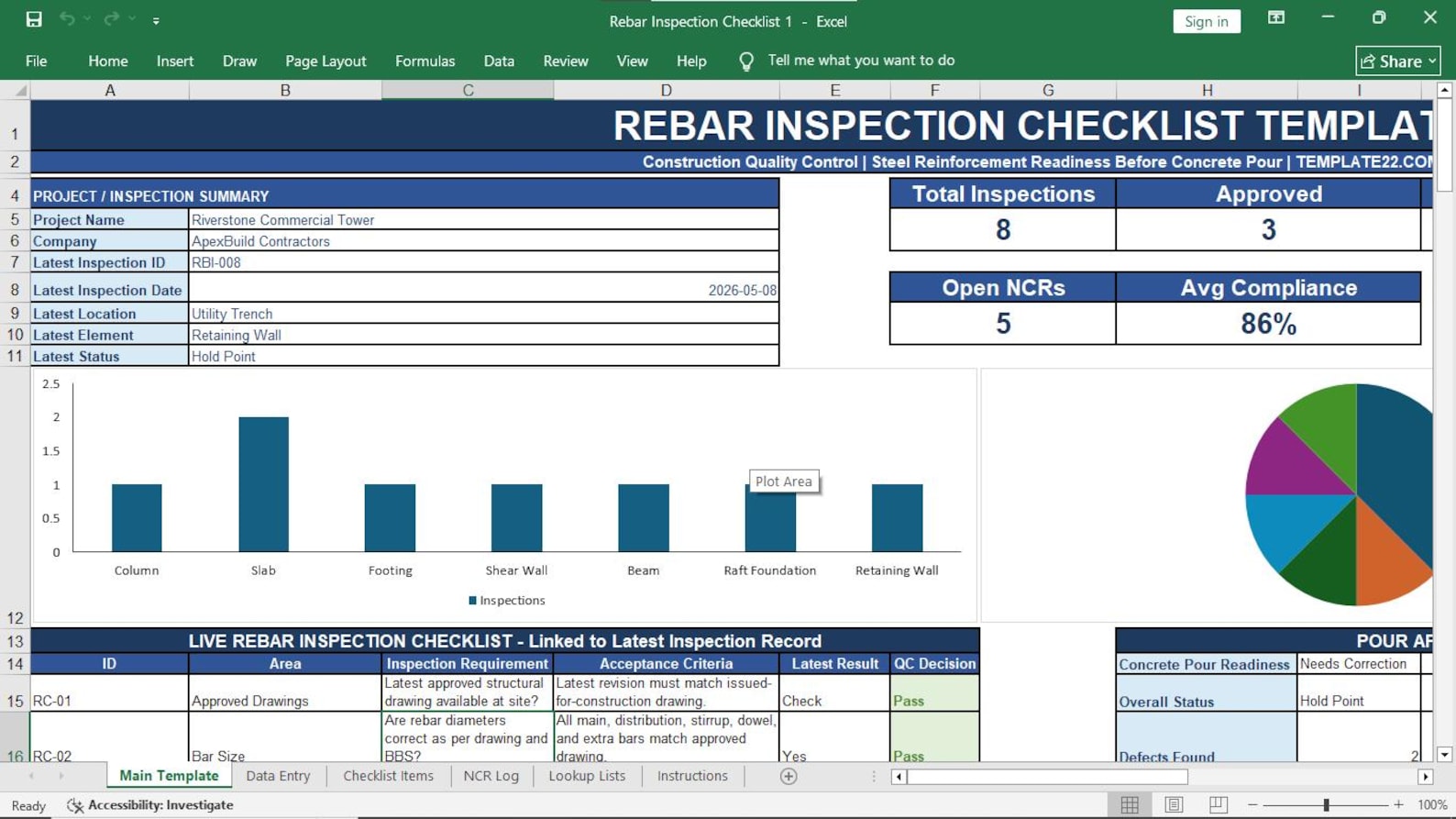Click the 100% zoom level
1456x819 pixels.
[1432, 804]
